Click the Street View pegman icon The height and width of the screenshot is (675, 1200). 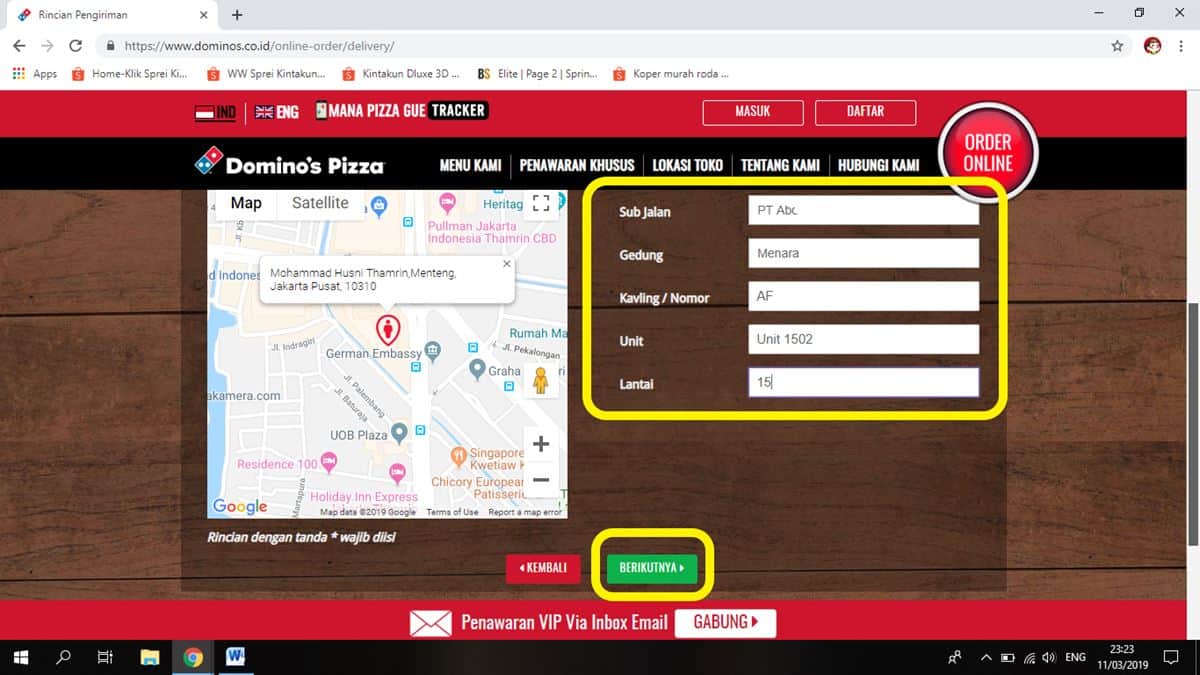[541, 380]
